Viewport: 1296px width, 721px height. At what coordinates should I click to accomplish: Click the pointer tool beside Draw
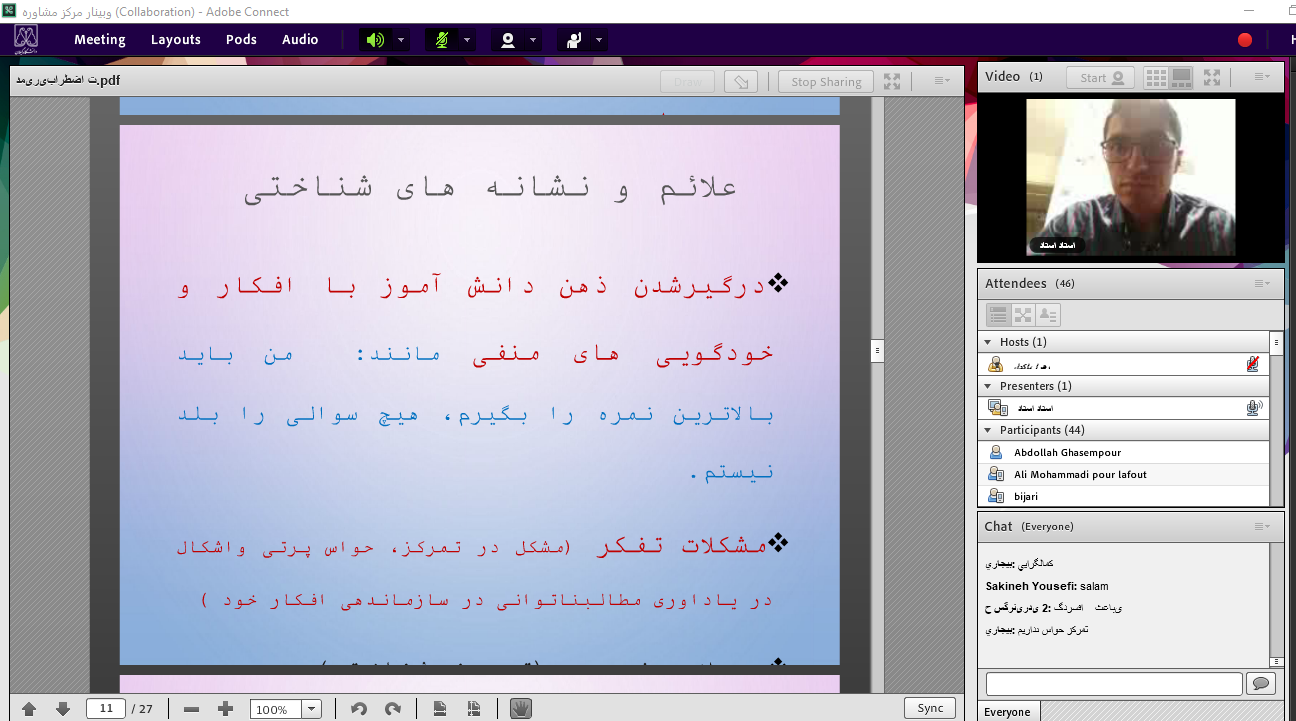pos(740,82)
